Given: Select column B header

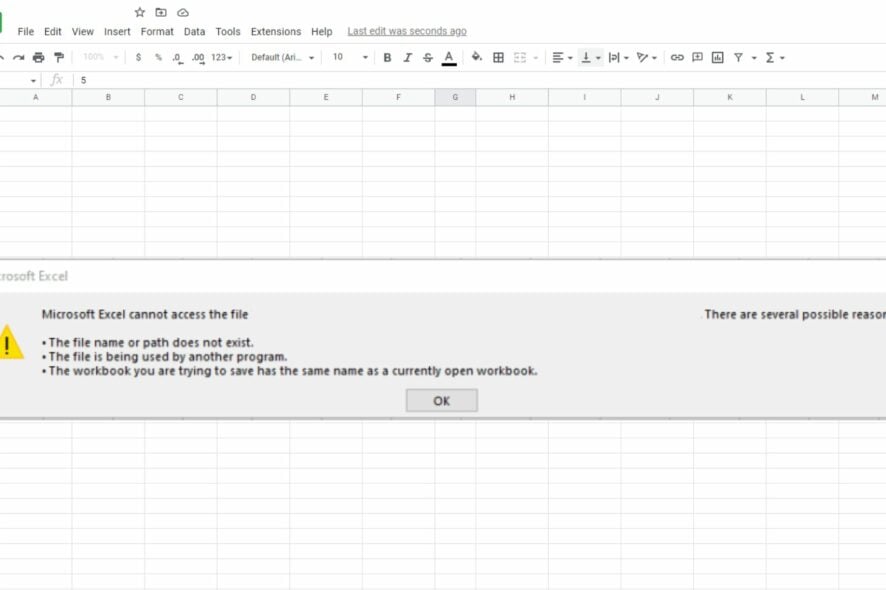Looking at the screenshot, I should [x=108, y=97].
